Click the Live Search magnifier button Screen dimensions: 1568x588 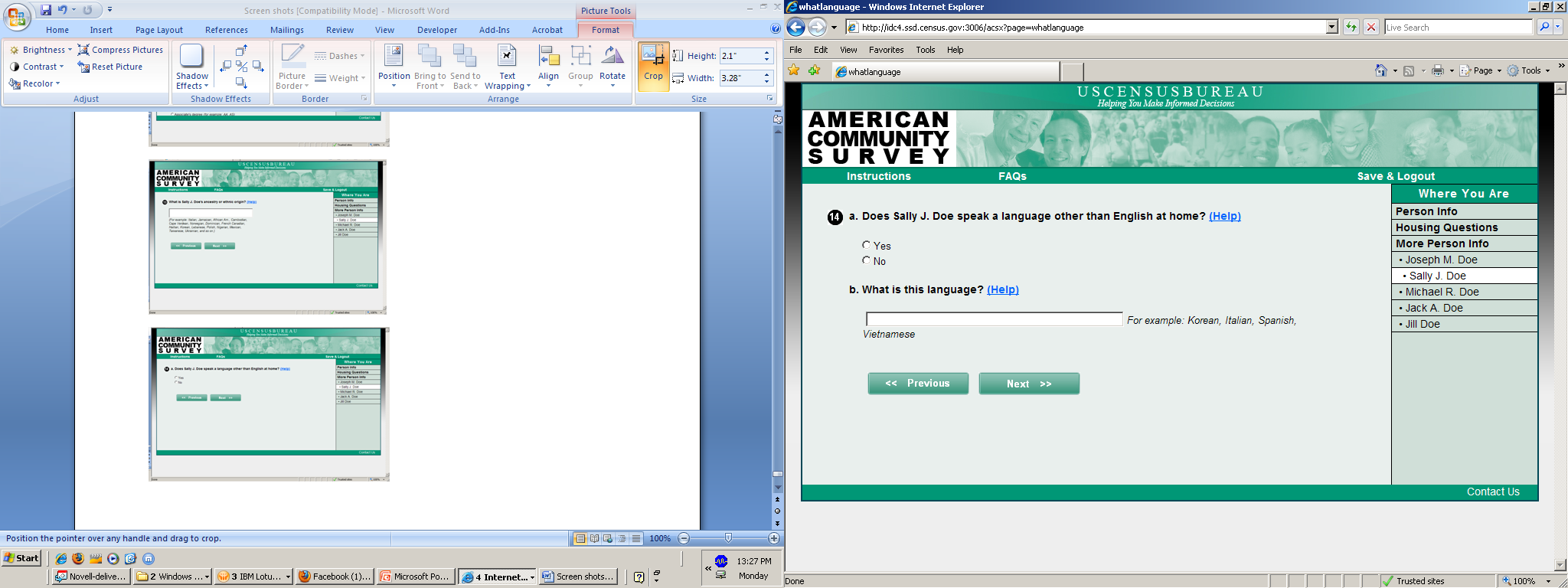tap(1544, 28)
